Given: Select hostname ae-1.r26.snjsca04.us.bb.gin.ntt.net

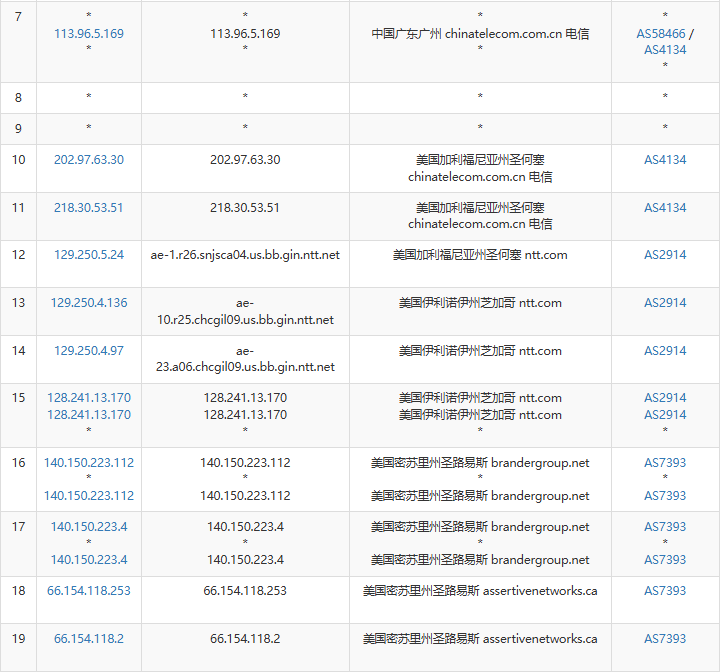Looking at the screenshot, I should click(245, 255).
